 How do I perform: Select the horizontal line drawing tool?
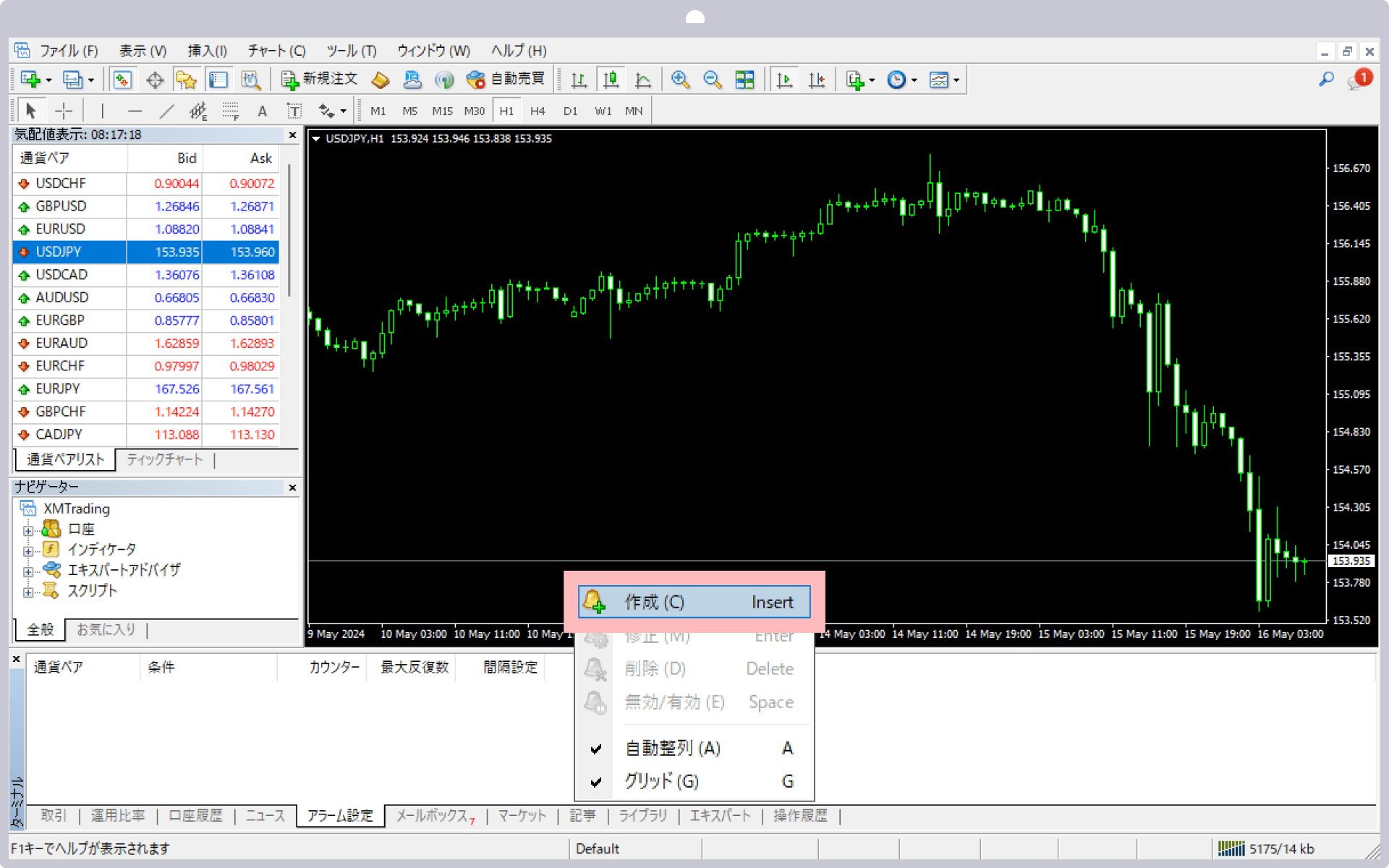(x=135, y=111)
